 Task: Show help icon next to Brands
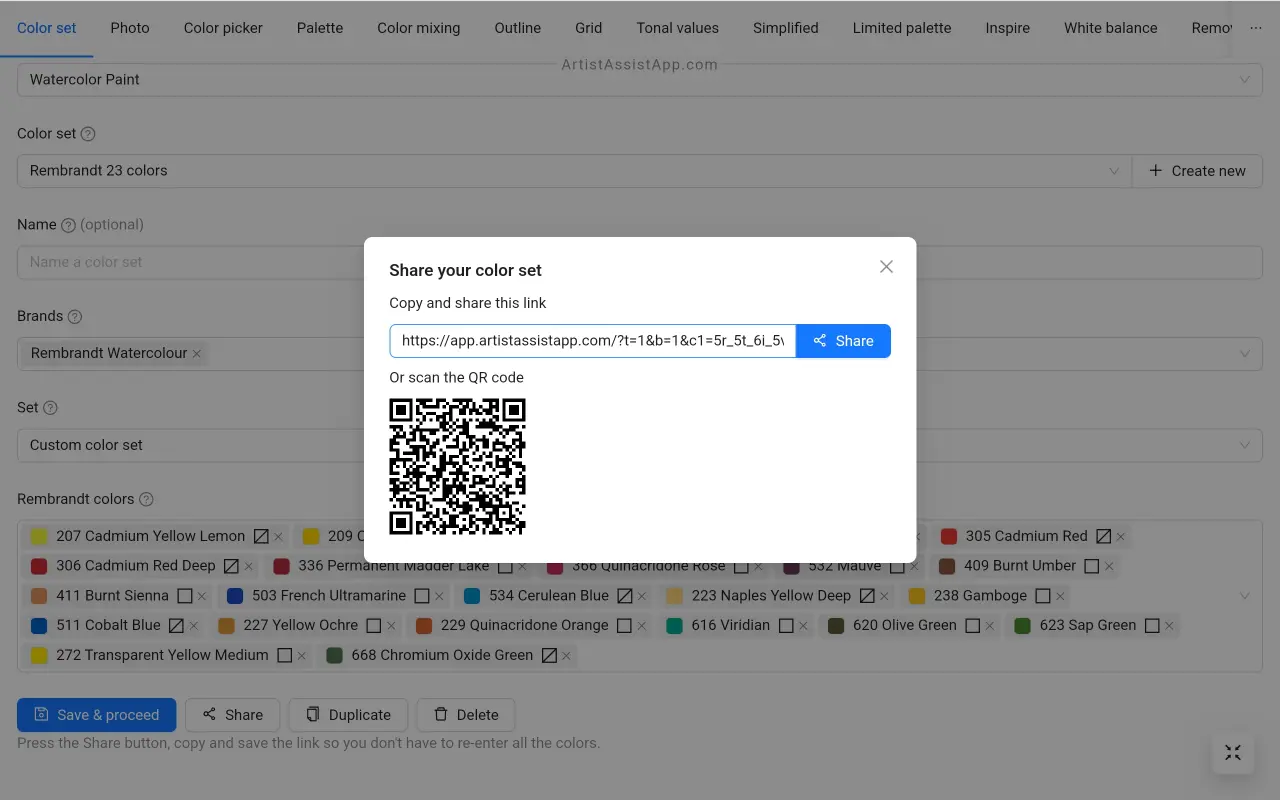[74, 317]
